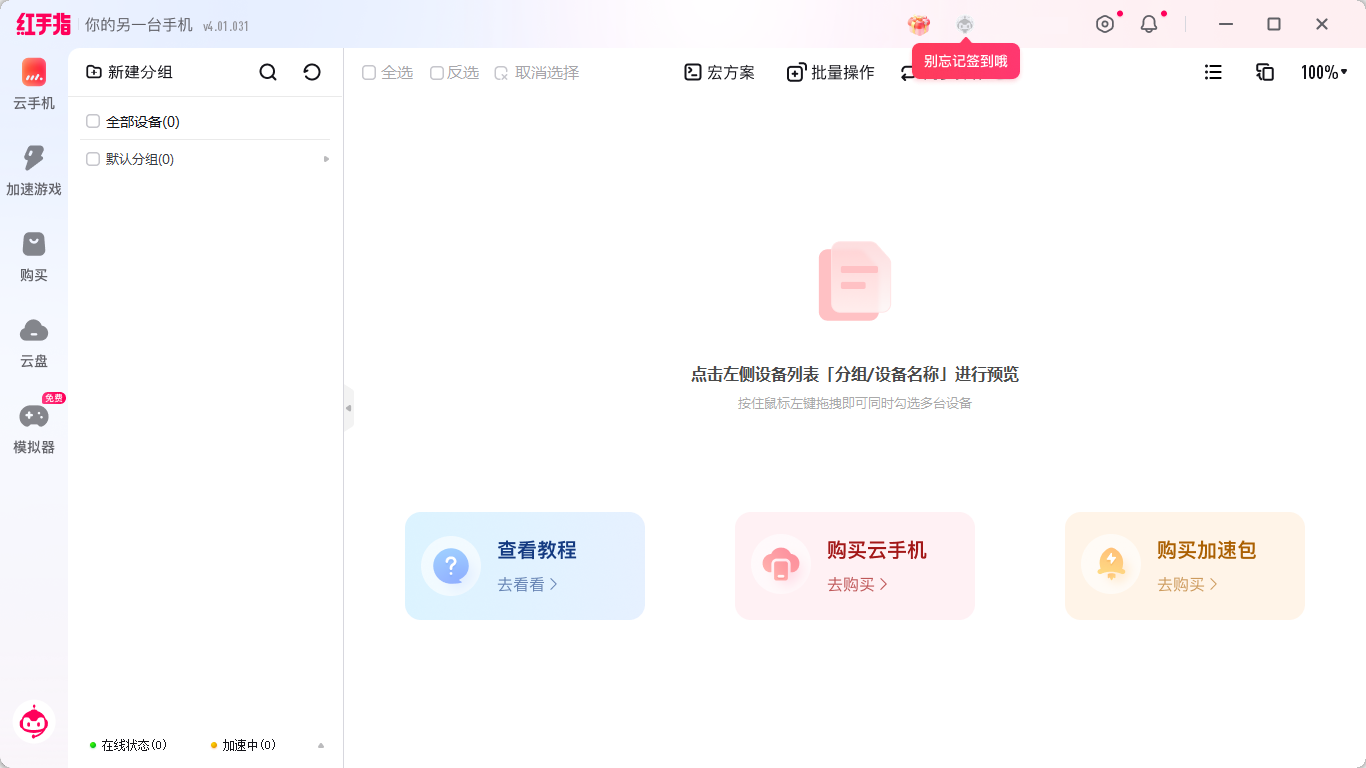Switch to list view layout

click(1213, 72)
